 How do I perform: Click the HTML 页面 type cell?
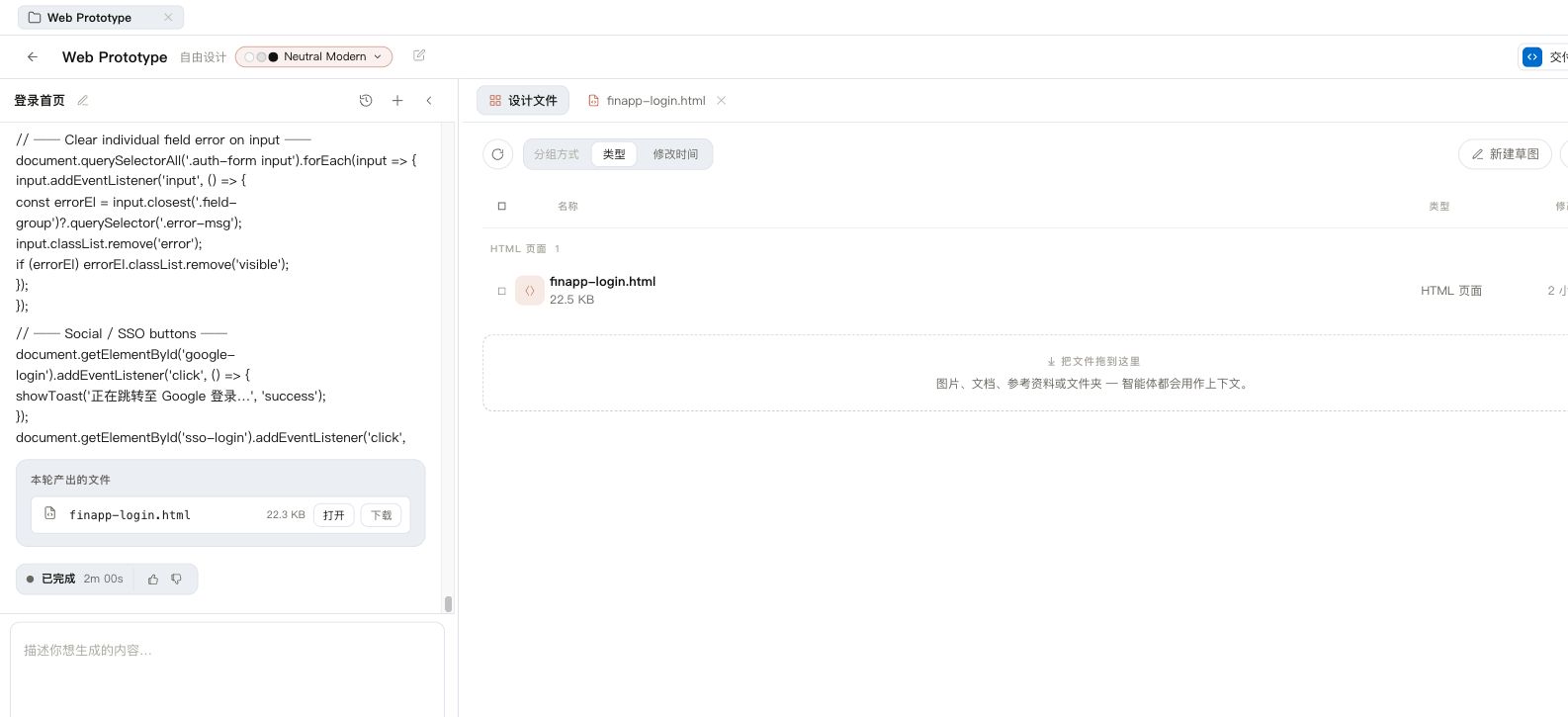tap(1451, 291)
